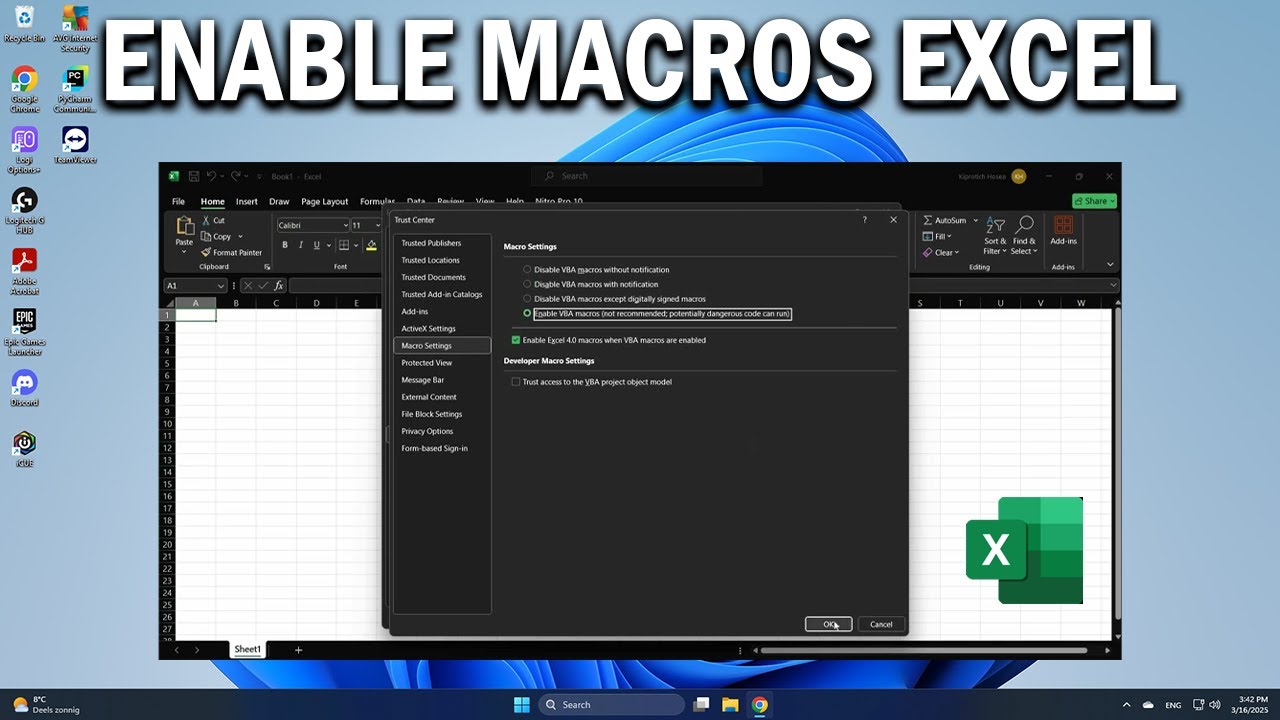Screen dimensions: 1280x720
Task: Expand the Copy options arrow
Action: (241, 237)
